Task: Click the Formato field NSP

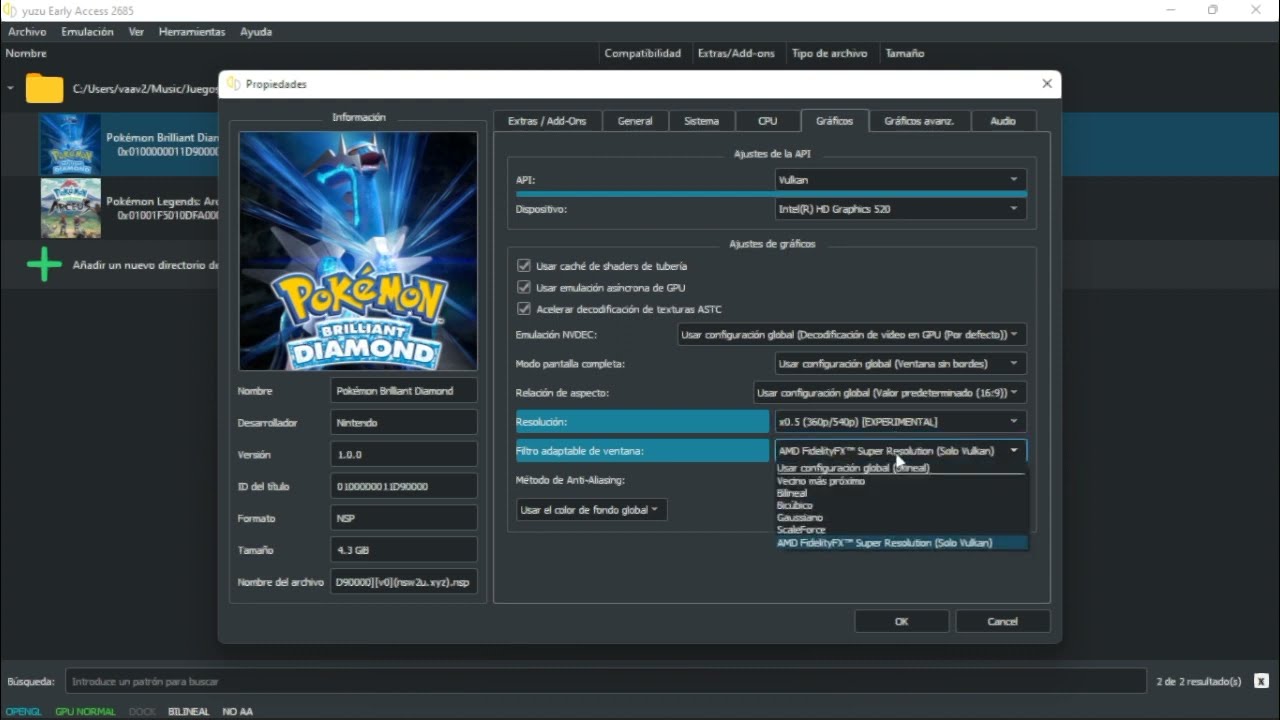Action: (404, 519)
